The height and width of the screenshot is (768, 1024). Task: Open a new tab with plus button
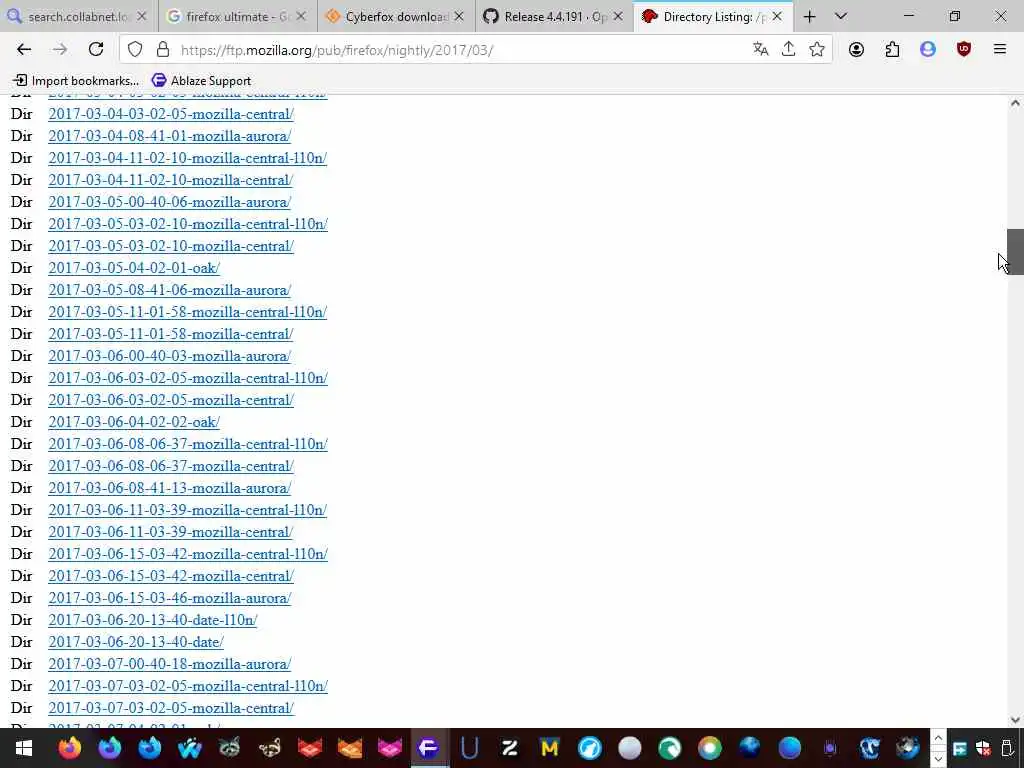(809, 17)
